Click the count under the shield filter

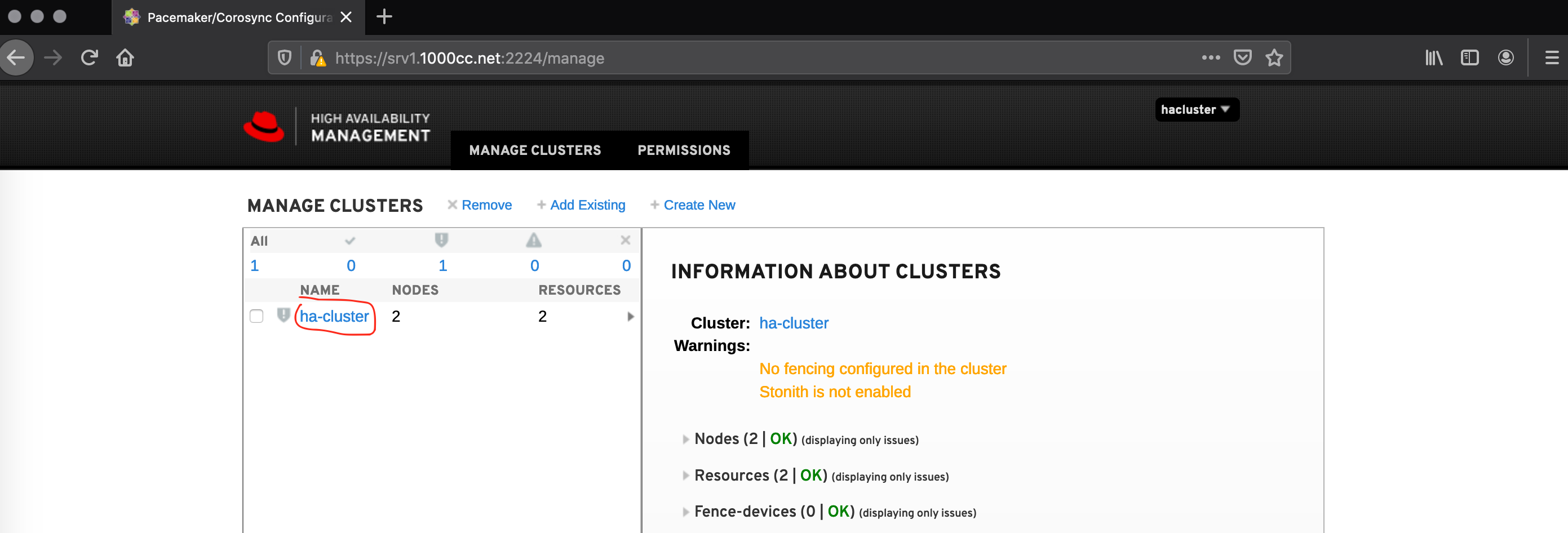pos(442,266)
